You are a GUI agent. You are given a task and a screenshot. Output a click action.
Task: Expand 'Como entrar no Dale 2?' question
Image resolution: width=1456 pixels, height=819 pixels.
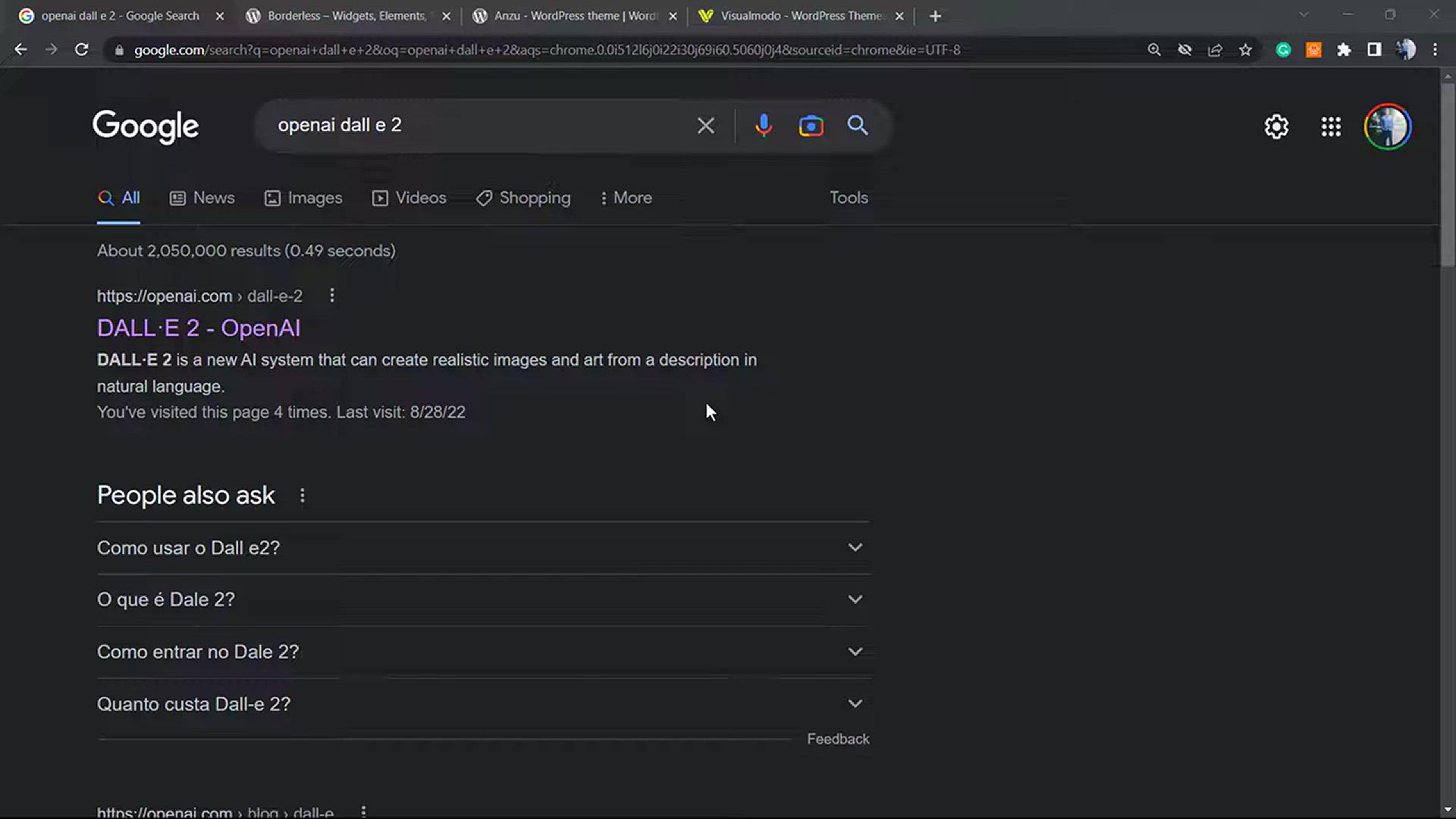point(483,652)
